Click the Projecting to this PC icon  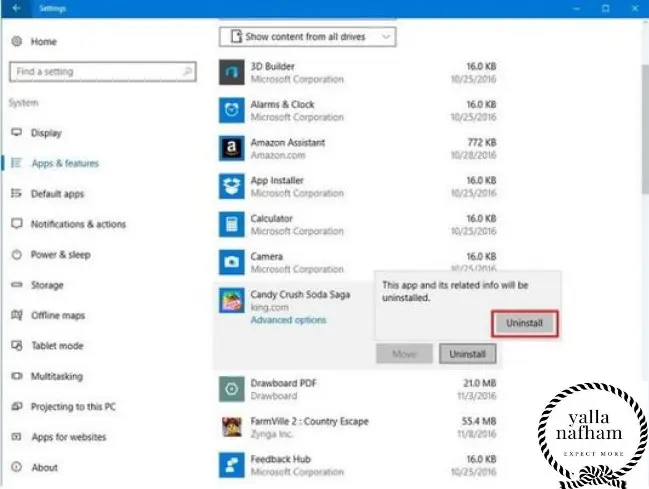click(x=17, y=406)
